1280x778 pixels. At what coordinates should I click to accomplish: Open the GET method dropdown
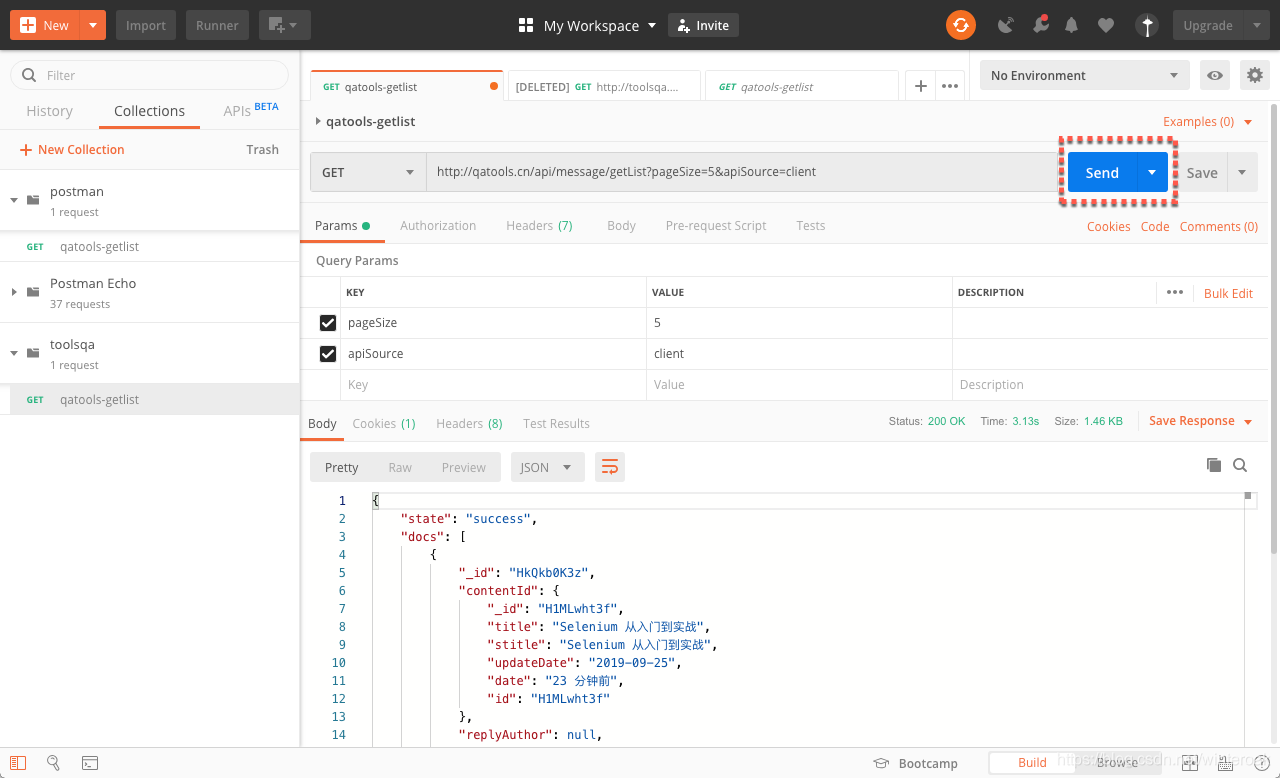tap(368, 172)
